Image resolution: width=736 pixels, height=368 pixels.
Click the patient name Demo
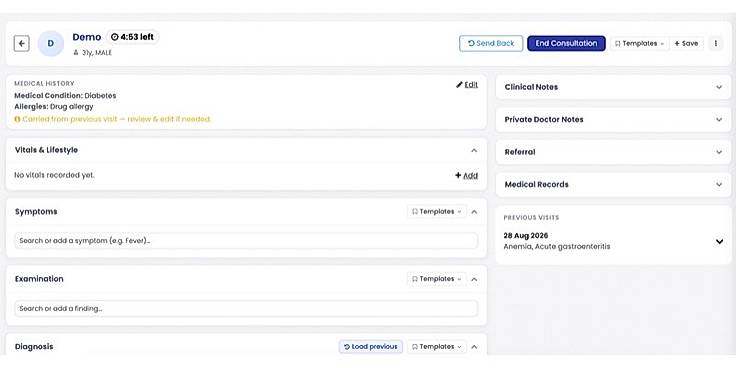[87, 37]
